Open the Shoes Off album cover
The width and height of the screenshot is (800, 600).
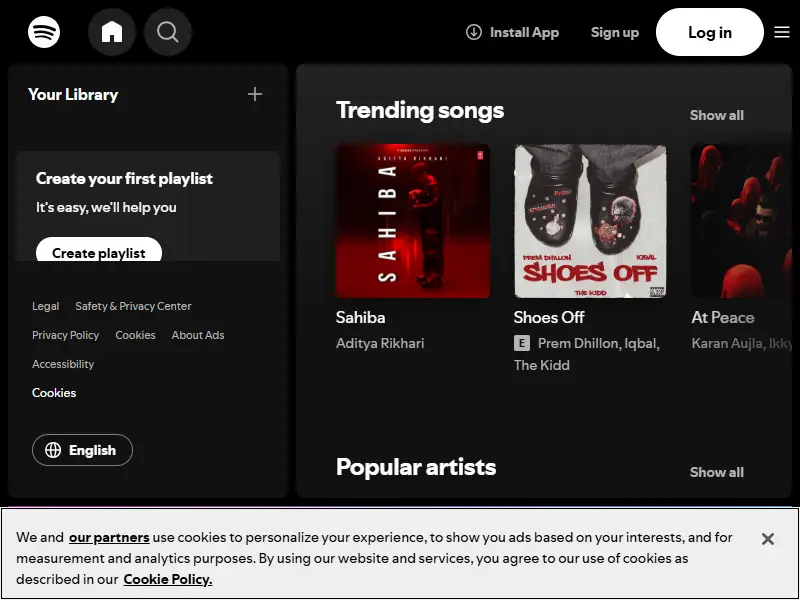[x=590, y=221]
